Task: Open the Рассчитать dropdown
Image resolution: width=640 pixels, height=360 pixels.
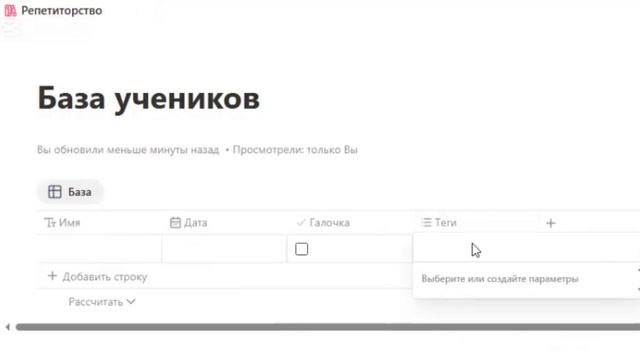Action: 102,302
